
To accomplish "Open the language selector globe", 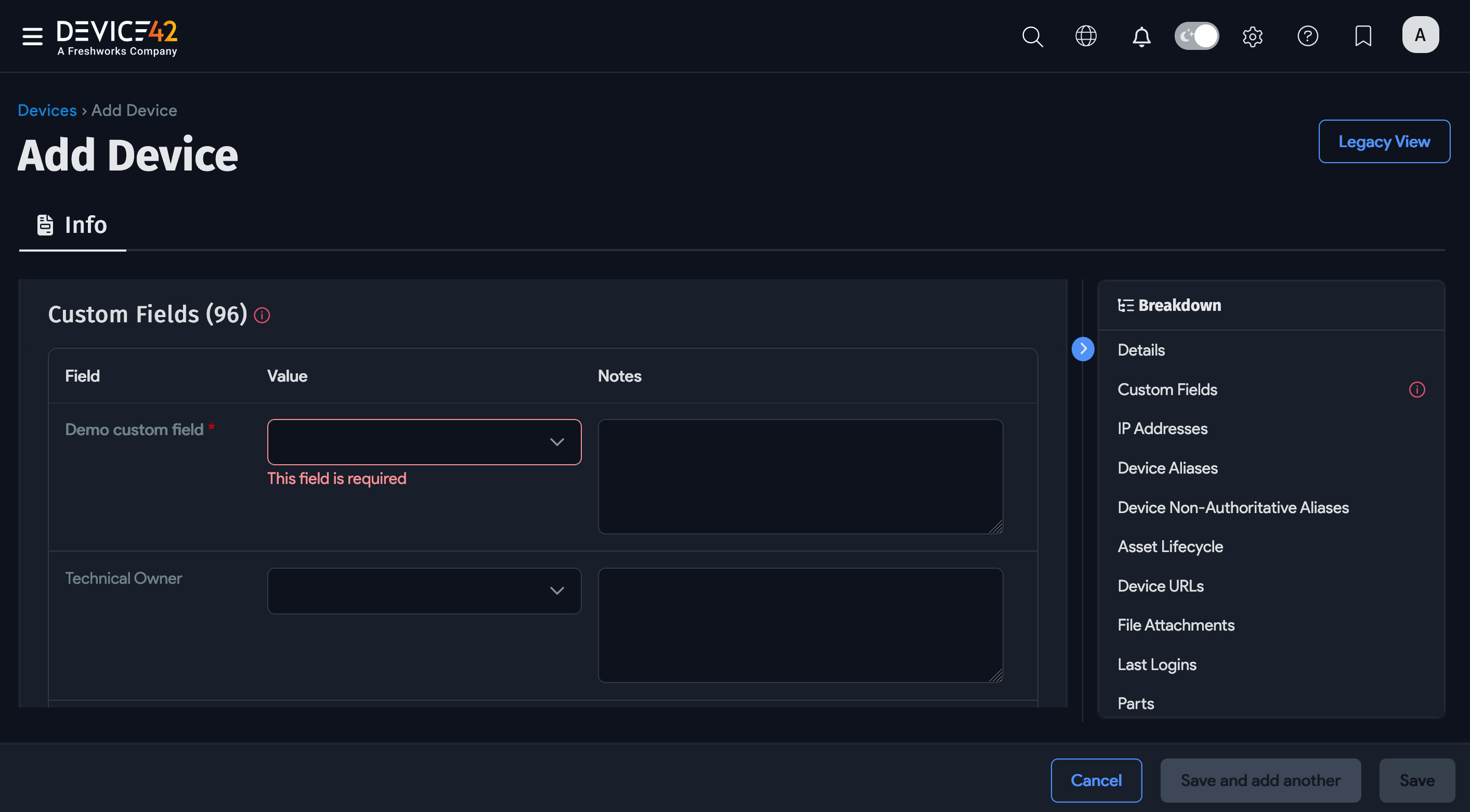I will 1086,36.
